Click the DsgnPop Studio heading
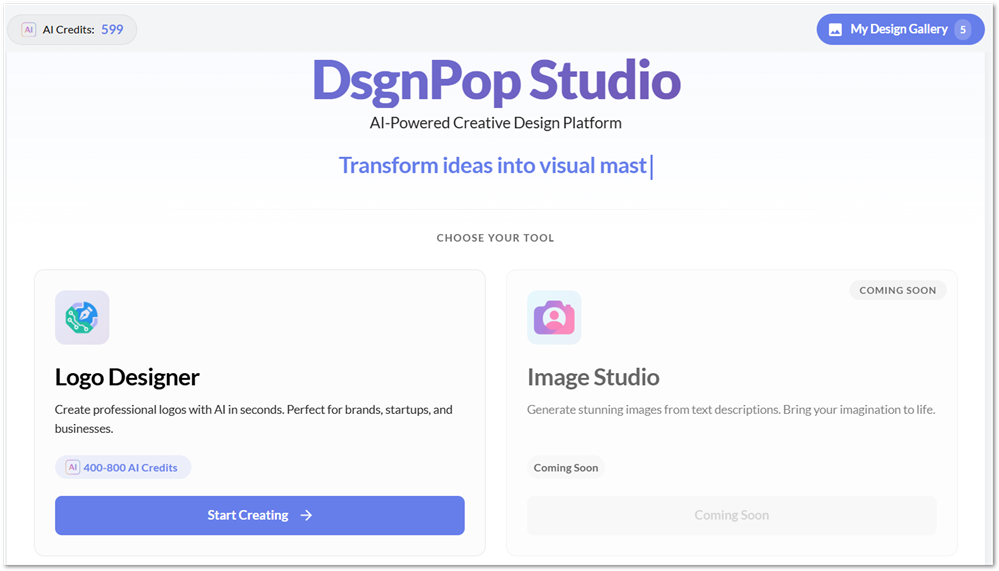This screenshot has height=571, width=999. coord(496,81)
